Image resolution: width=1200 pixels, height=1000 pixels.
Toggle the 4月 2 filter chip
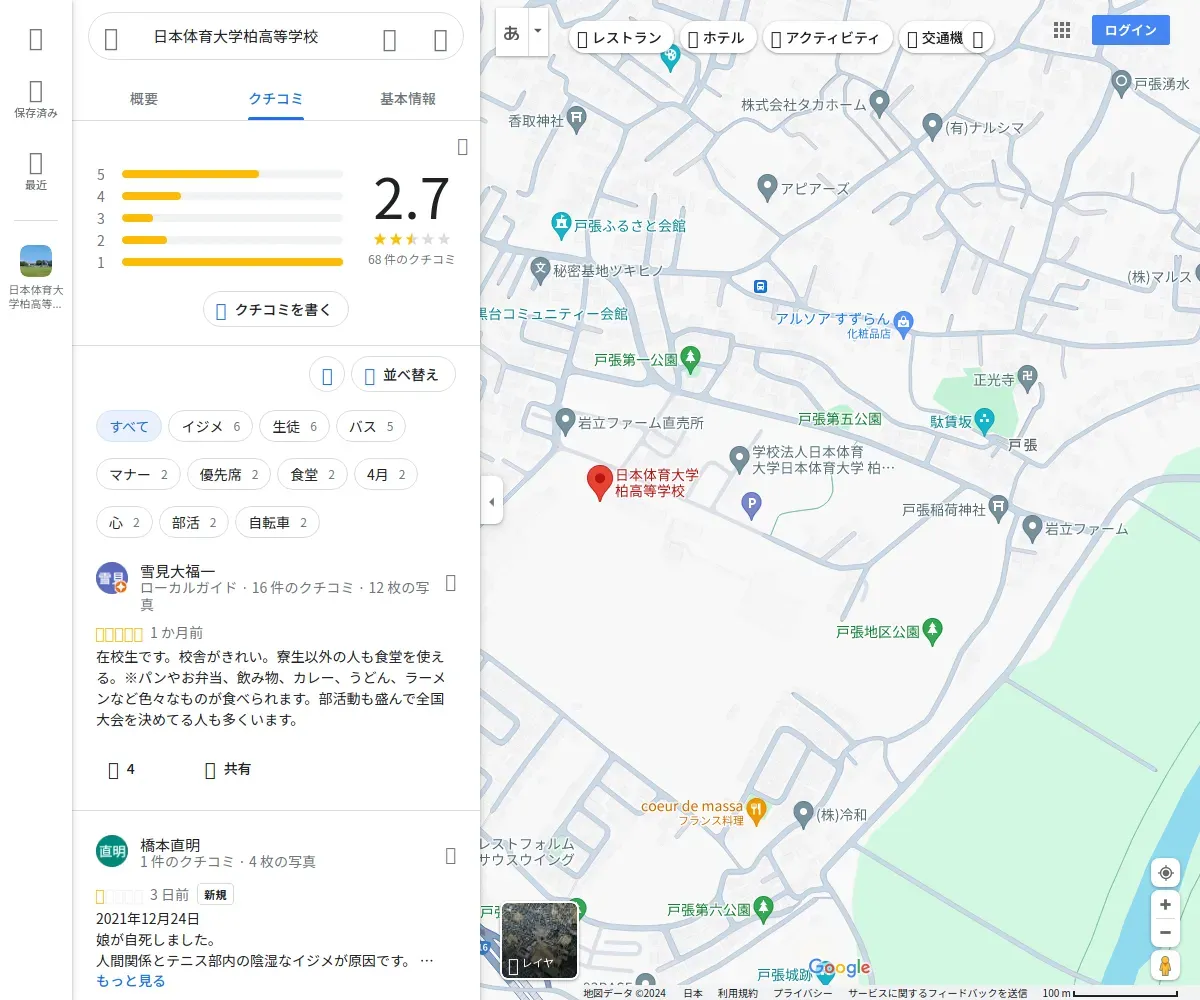[386, 475]
